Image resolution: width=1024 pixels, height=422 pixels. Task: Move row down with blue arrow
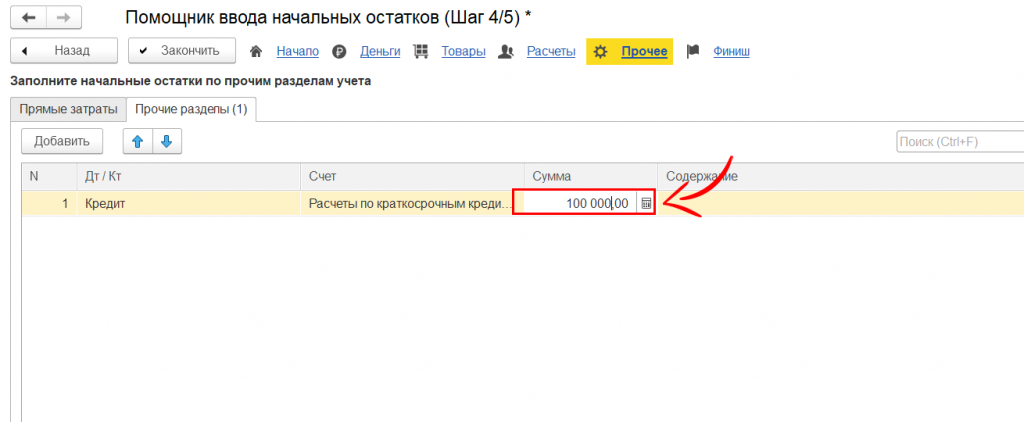point(166,141)
